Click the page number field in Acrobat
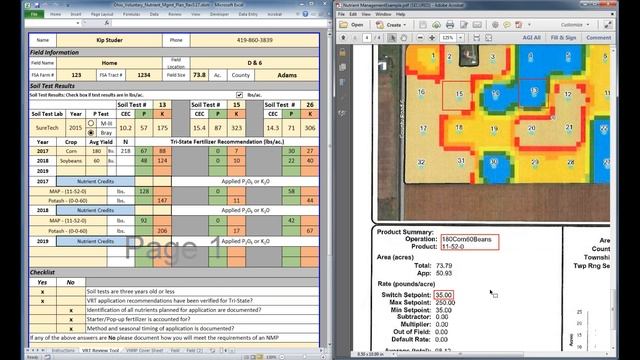Screen dimensions: 640x360 pyautogui.click(x=367, y=38)
